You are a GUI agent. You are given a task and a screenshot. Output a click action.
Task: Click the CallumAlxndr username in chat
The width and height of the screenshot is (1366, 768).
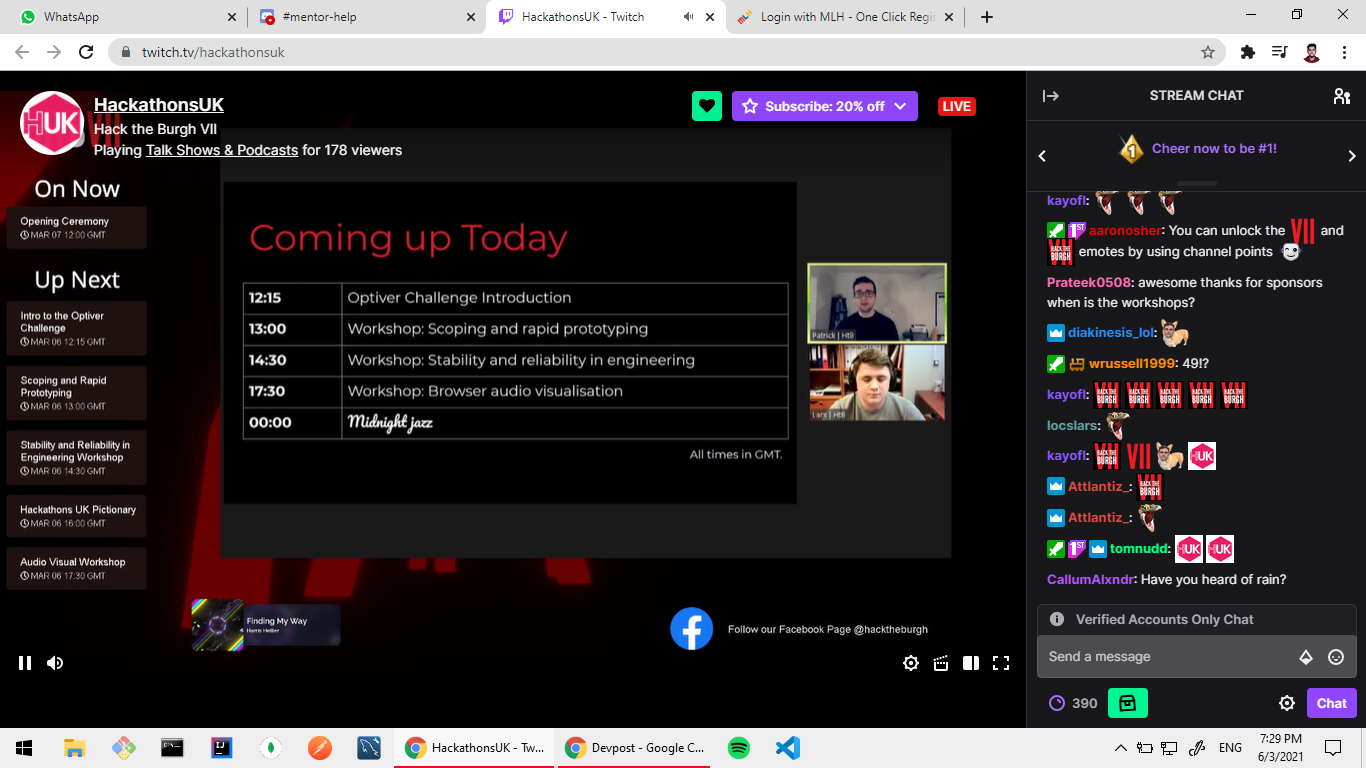(1091, 580)
